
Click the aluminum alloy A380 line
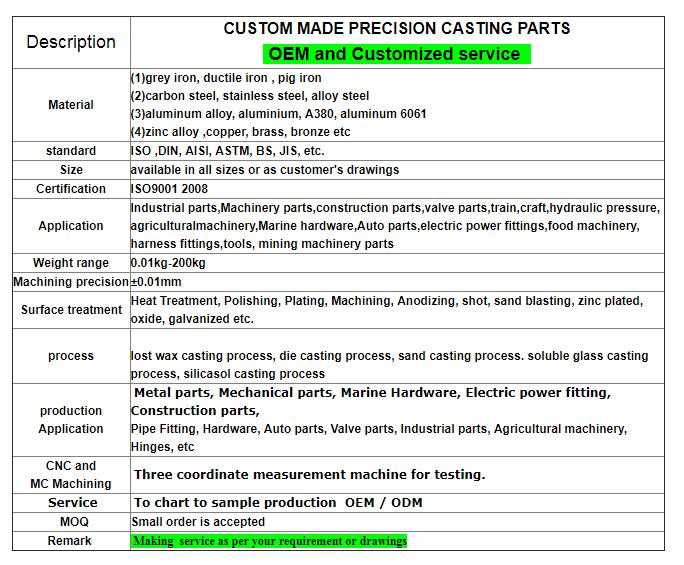tap(278, 114)
